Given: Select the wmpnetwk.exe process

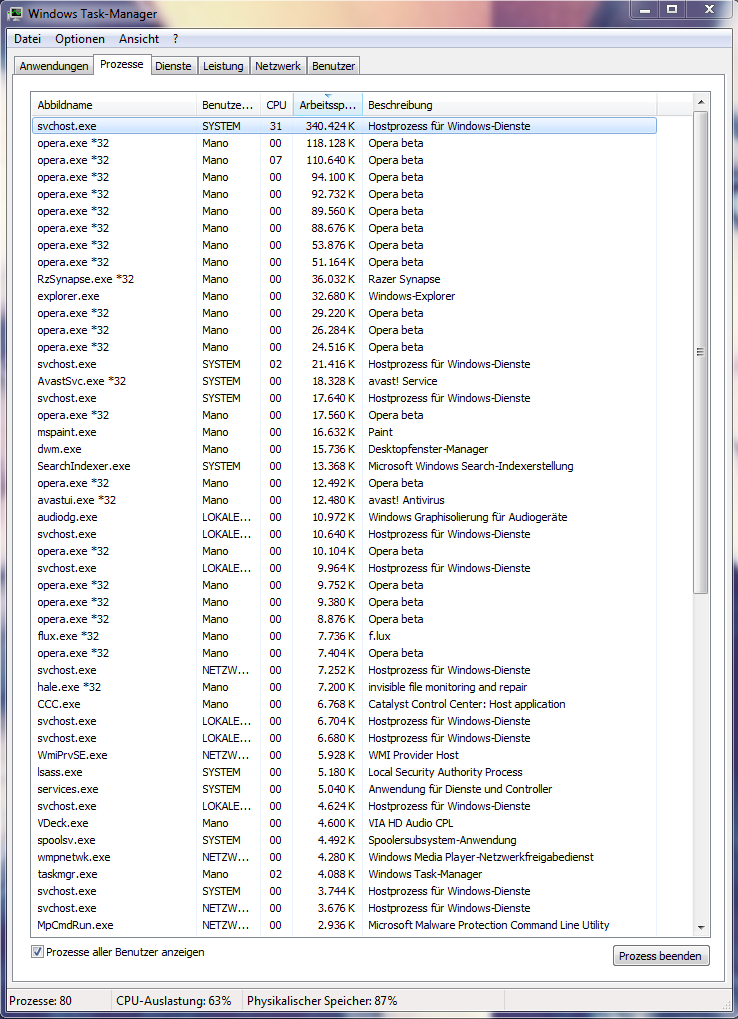Looking at the screenshot, I should 344,857.
